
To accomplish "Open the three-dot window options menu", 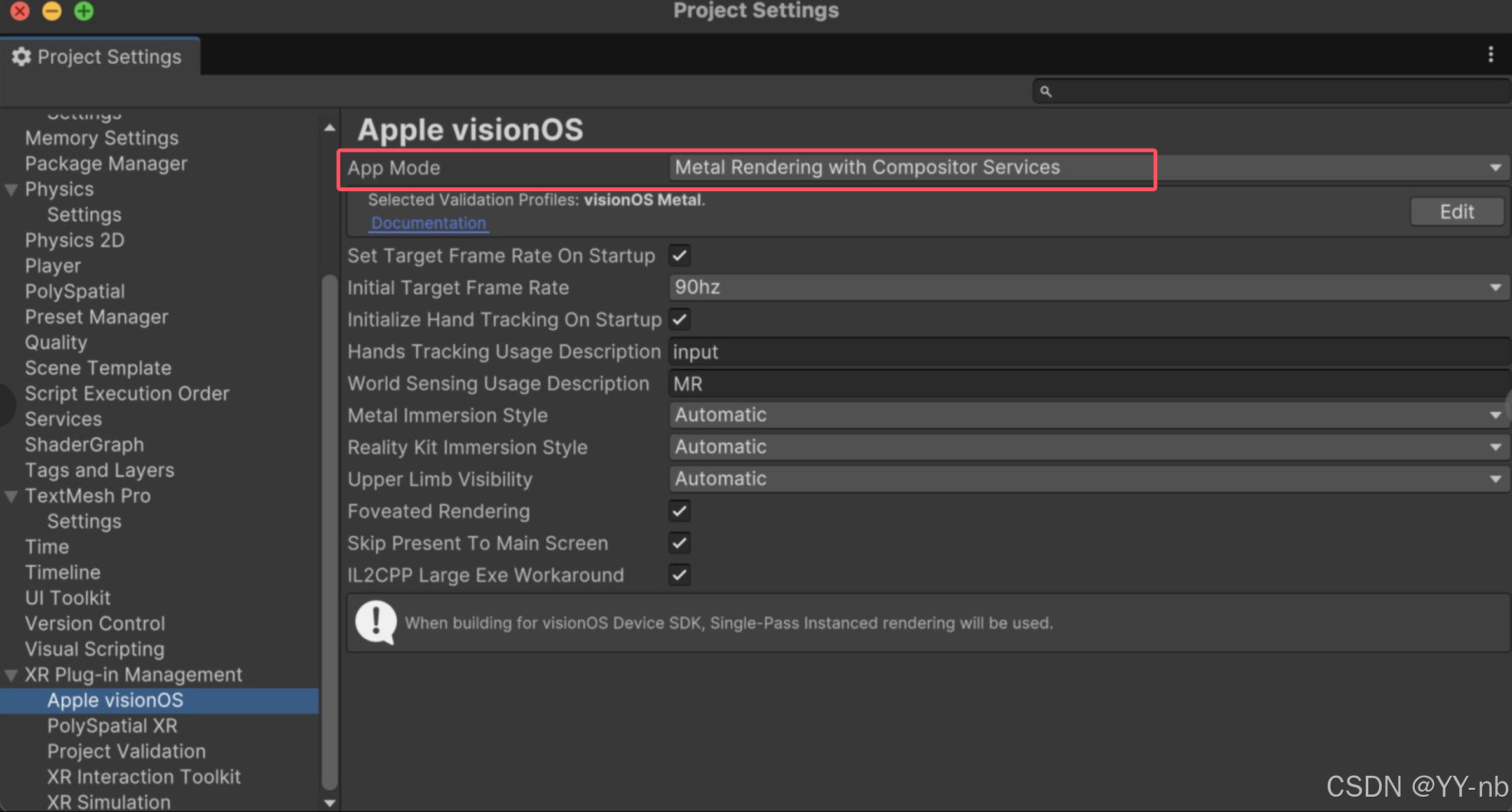I will (x=1490, y=55).
